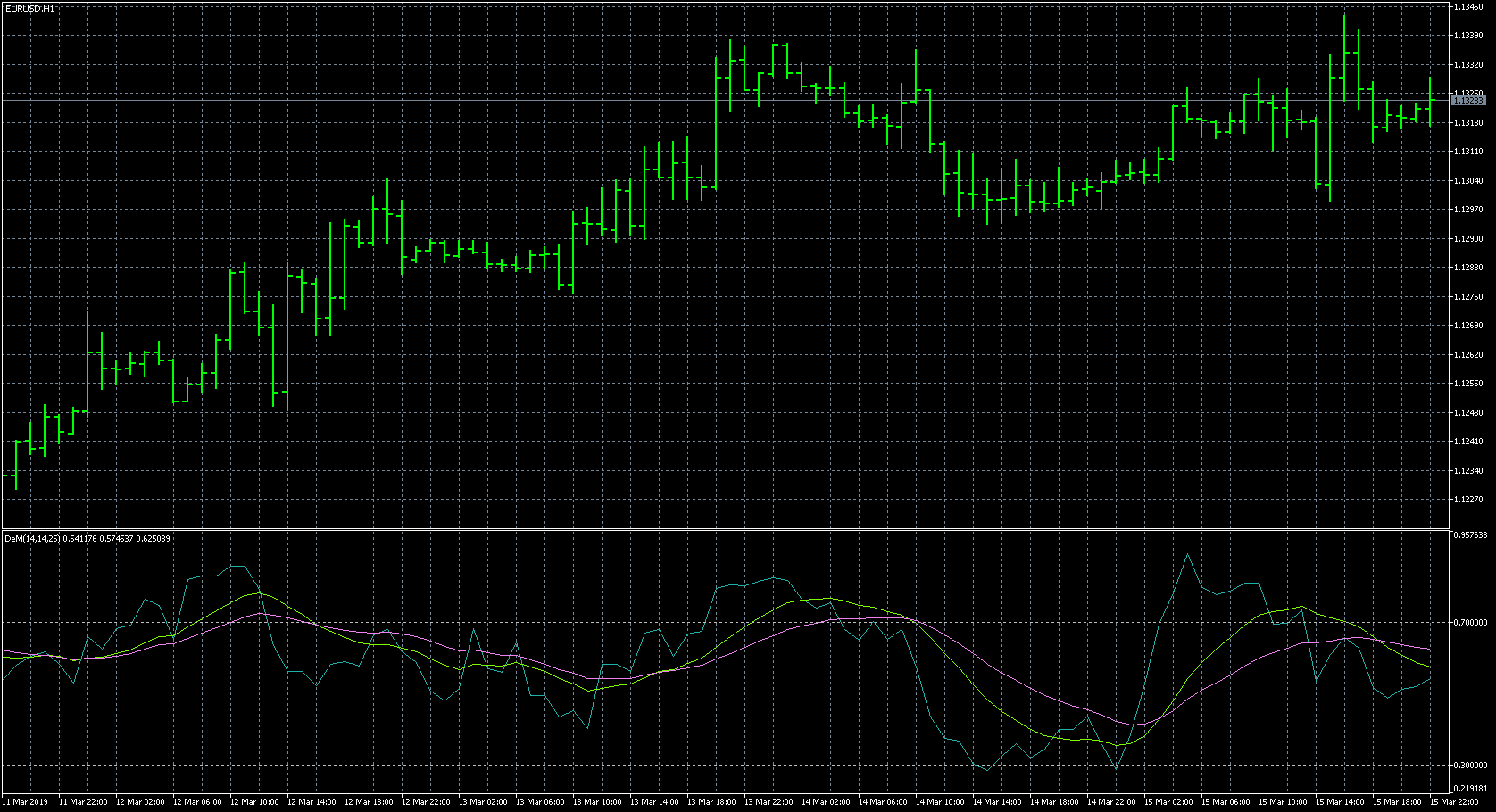Select the 13 Mar 18:00 time label
1496x812 pixels.
[x=711, y=802]
